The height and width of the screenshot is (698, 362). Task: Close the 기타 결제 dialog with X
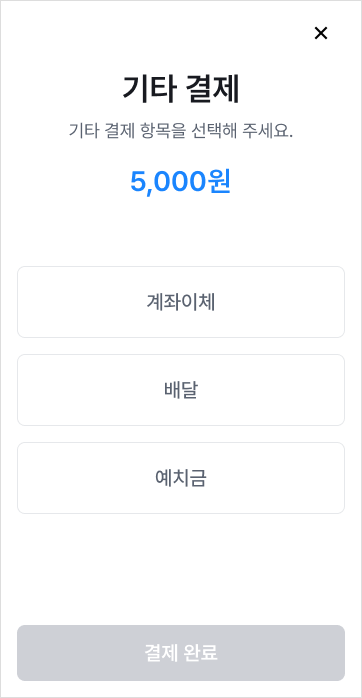321,33
